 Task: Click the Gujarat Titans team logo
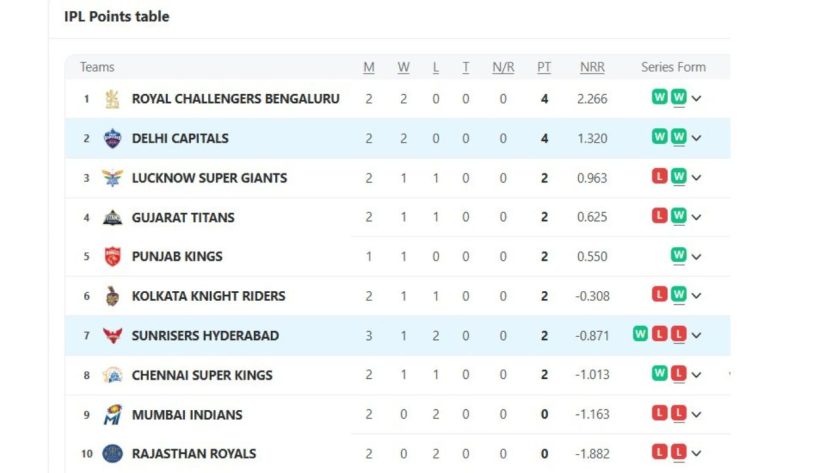[x=113, y=217]
